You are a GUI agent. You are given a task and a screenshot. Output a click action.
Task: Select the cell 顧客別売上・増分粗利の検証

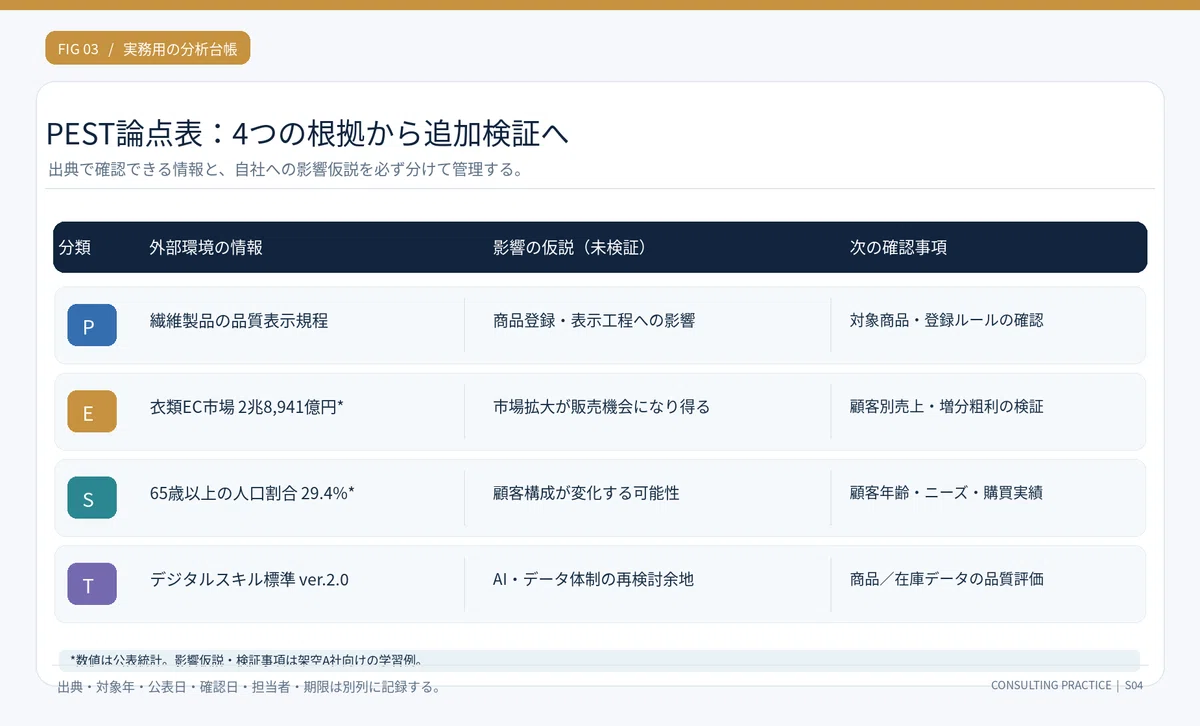click(947, 407)
